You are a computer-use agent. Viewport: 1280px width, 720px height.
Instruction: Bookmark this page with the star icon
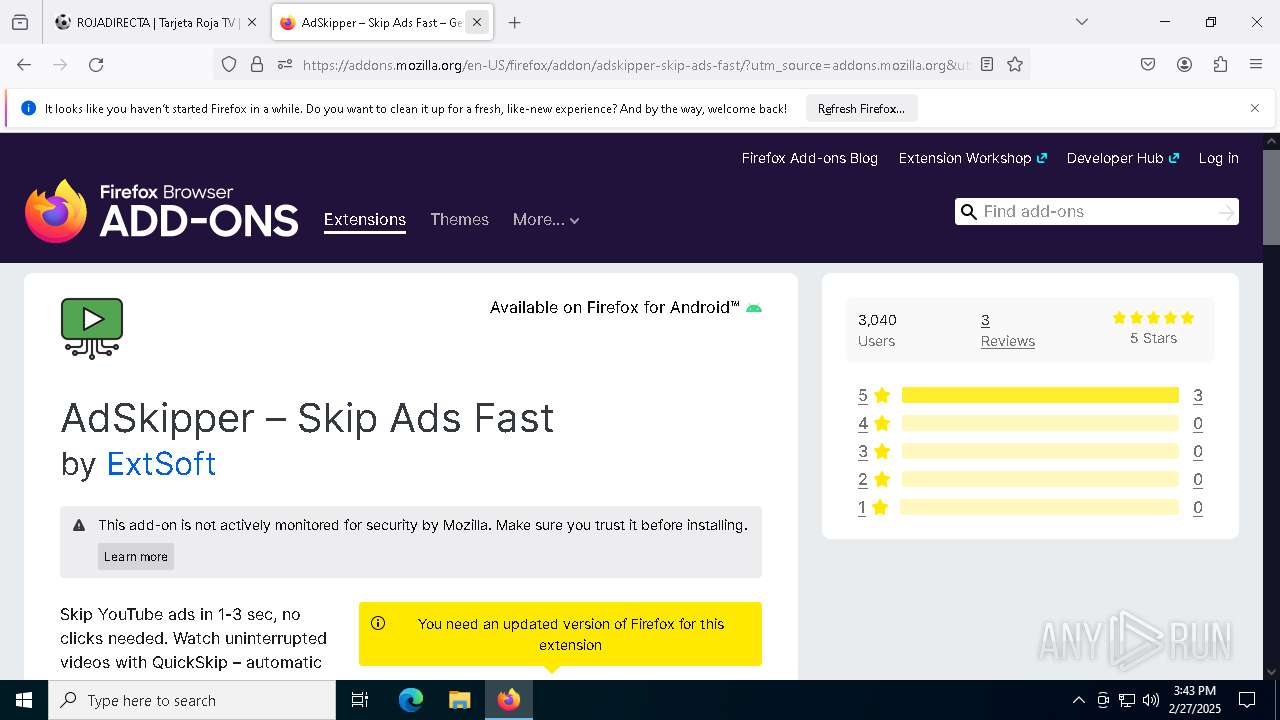point(1015,65)
